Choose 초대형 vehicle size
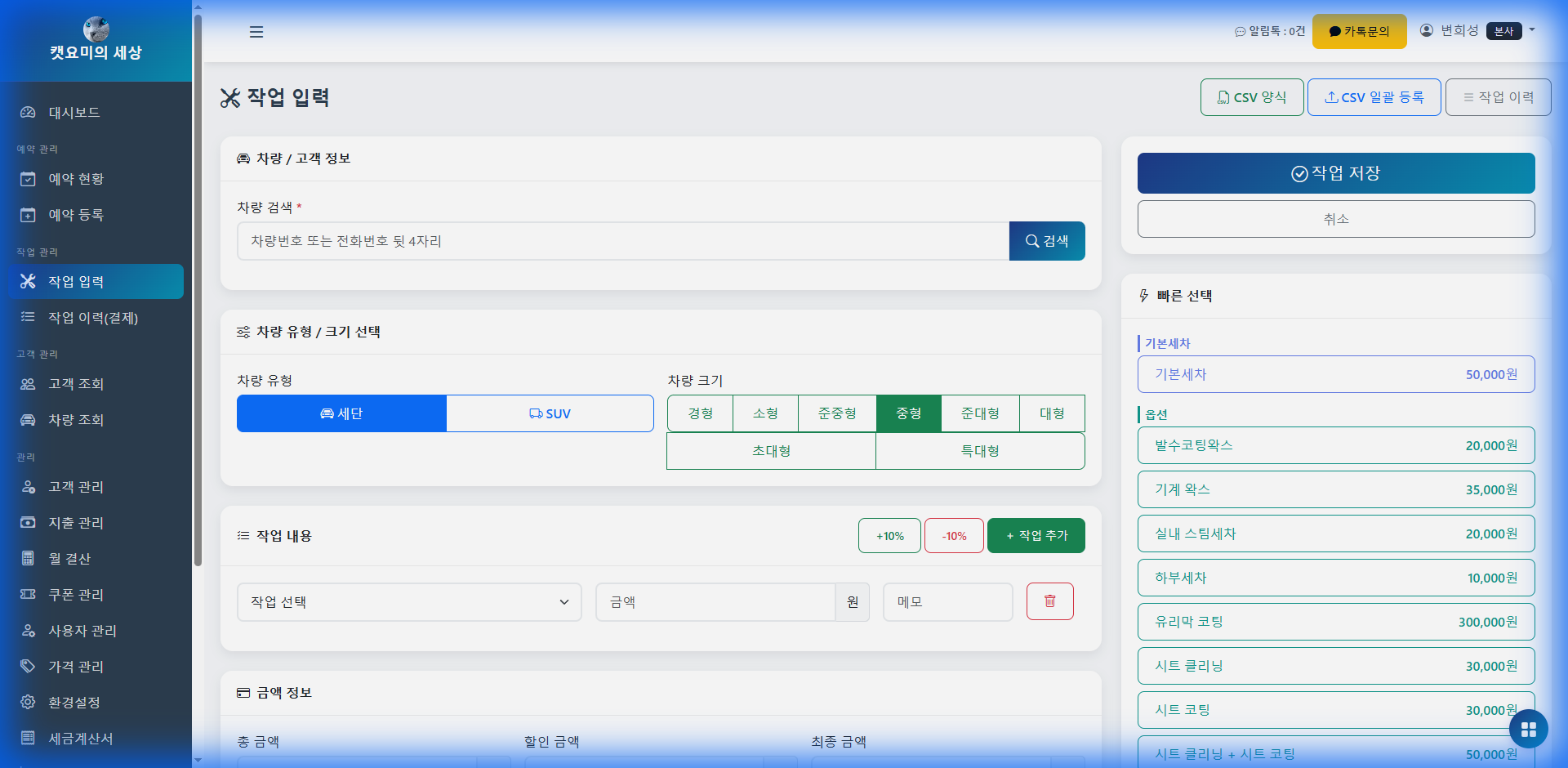 coord(771,451)
